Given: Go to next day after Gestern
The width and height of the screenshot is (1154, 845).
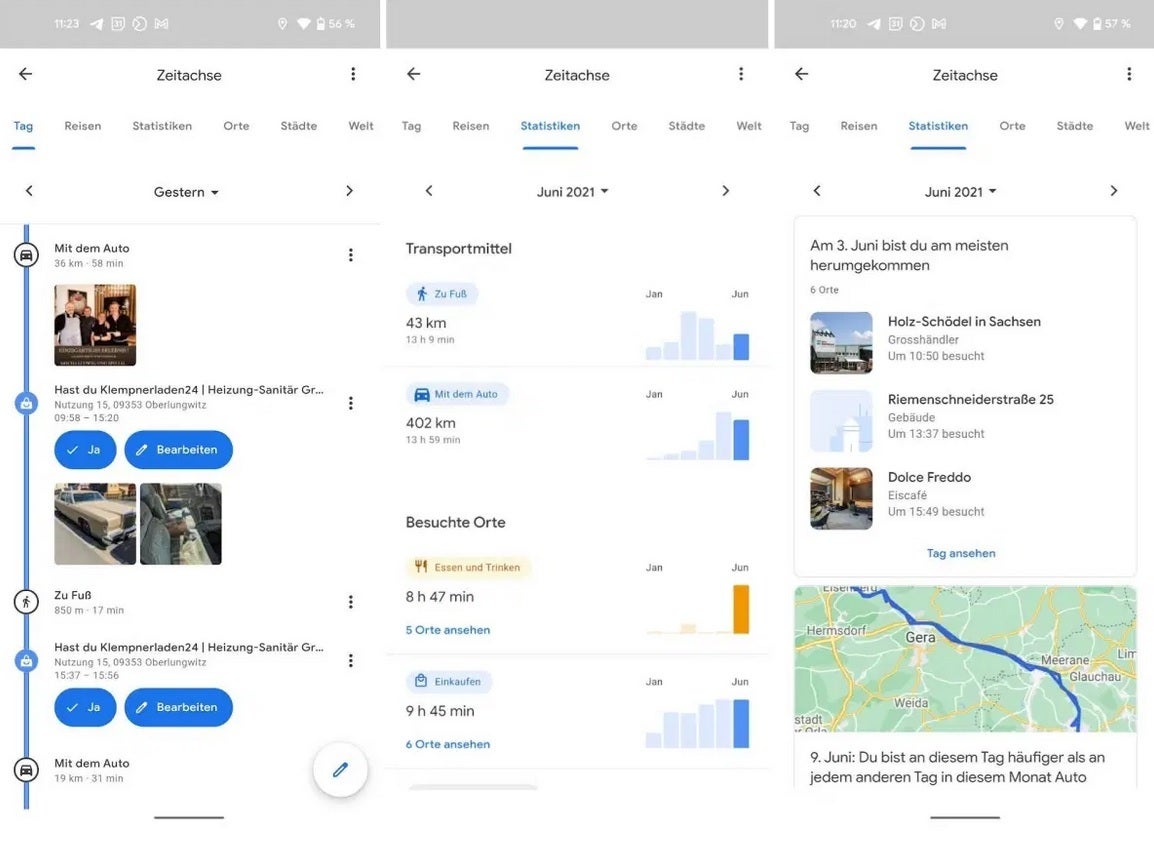Looking at the screenshot, I should click(350, 191).
